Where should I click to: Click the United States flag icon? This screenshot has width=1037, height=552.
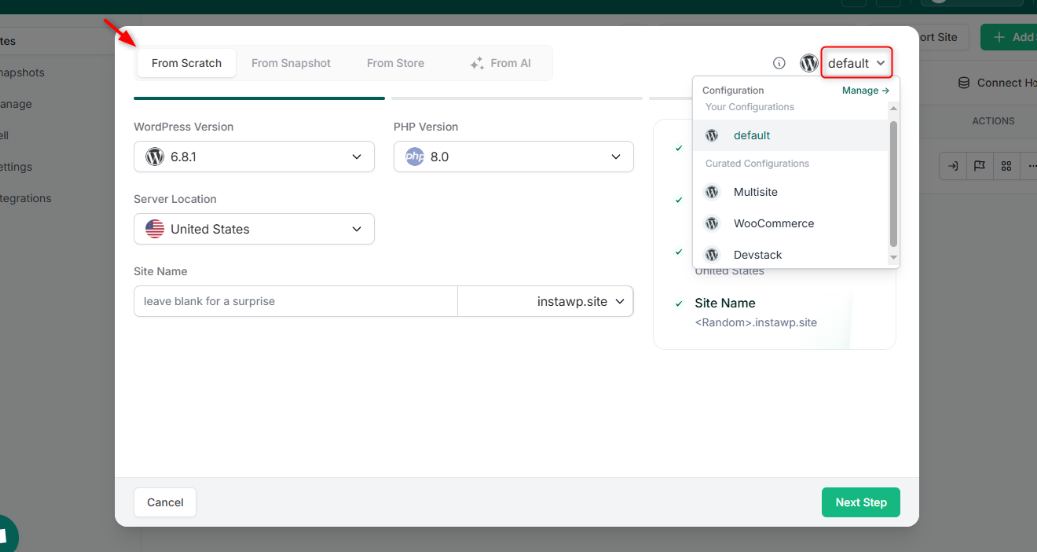[155, 229]
